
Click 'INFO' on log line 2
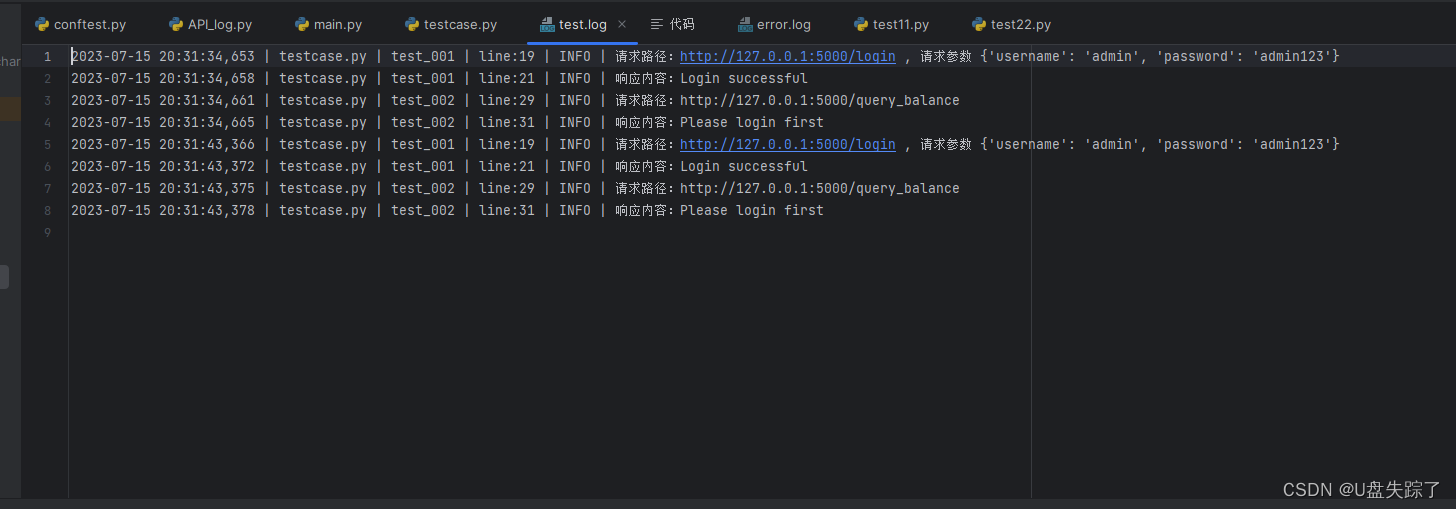(x=575, y=79)
